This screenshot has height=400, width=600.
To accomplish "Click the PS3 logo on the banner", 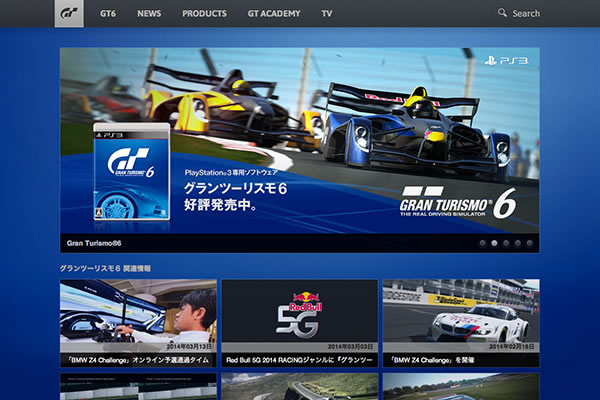I will coord(506,60).
